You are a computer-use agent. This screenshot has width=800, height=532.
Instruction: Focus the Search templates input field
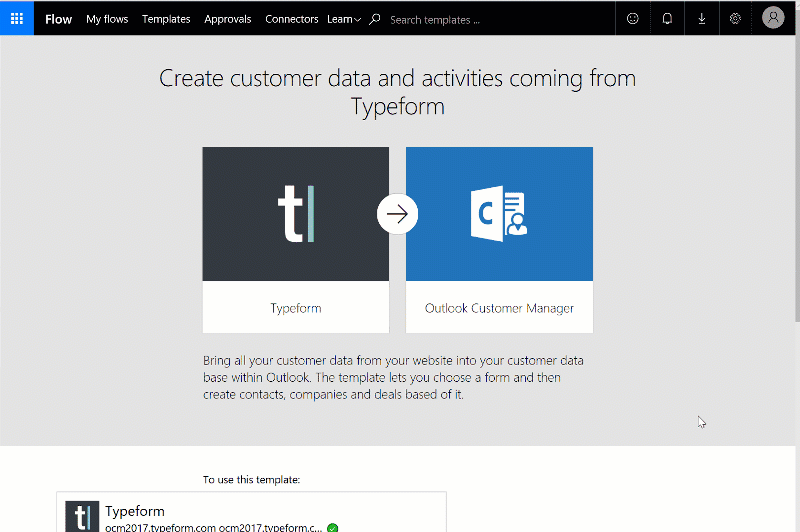[435, 20]
